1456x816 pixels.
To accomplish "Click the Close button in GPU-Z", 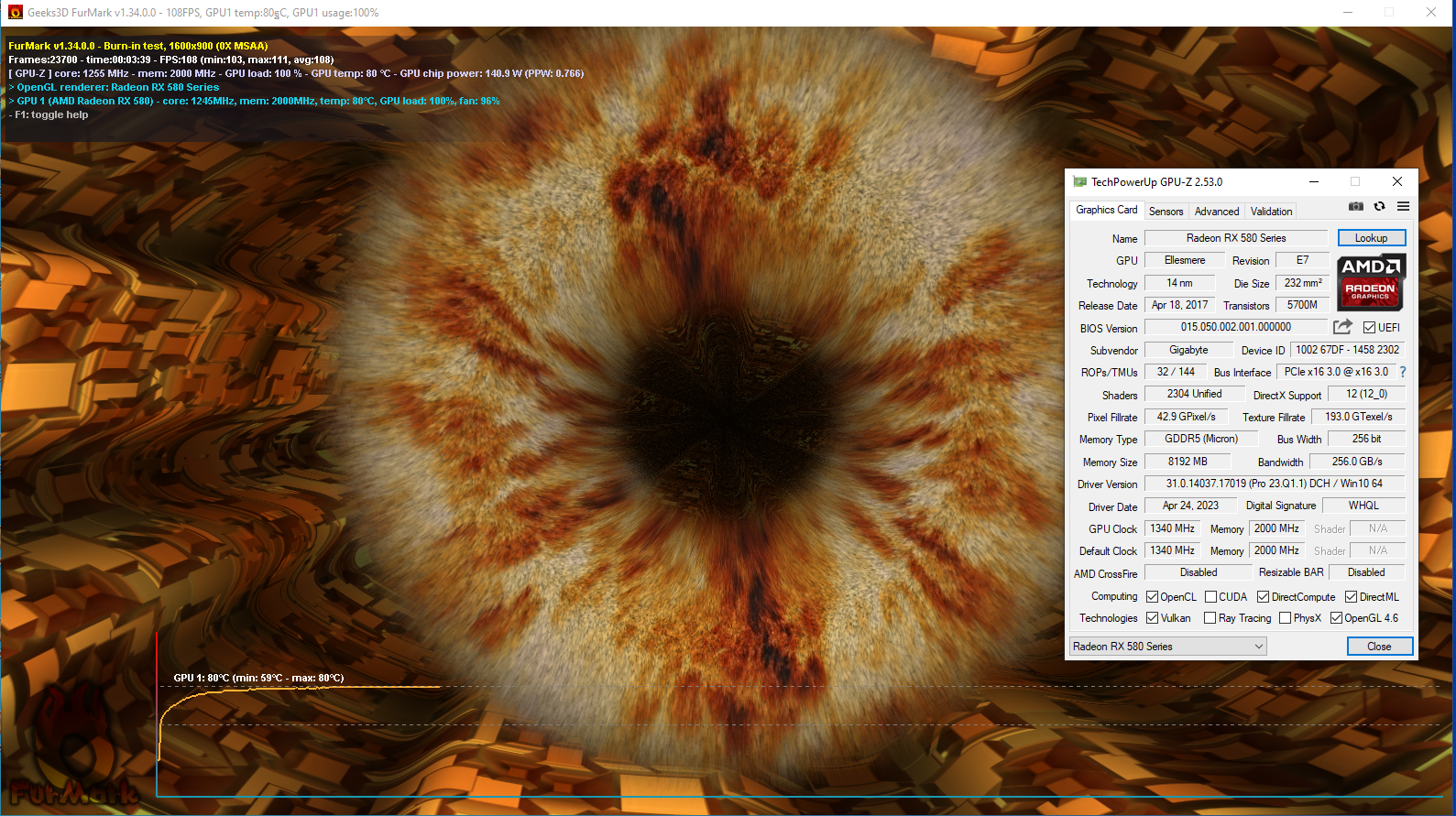I will coord(1379,647).
